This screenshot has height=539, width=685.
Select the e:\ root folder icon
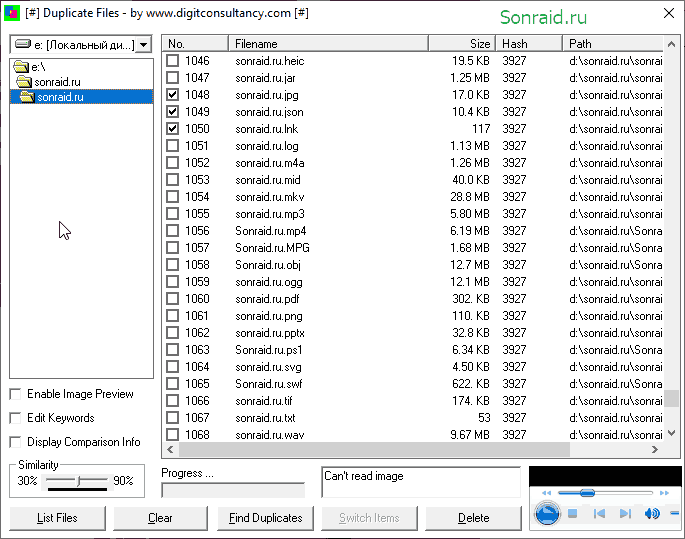21,67
